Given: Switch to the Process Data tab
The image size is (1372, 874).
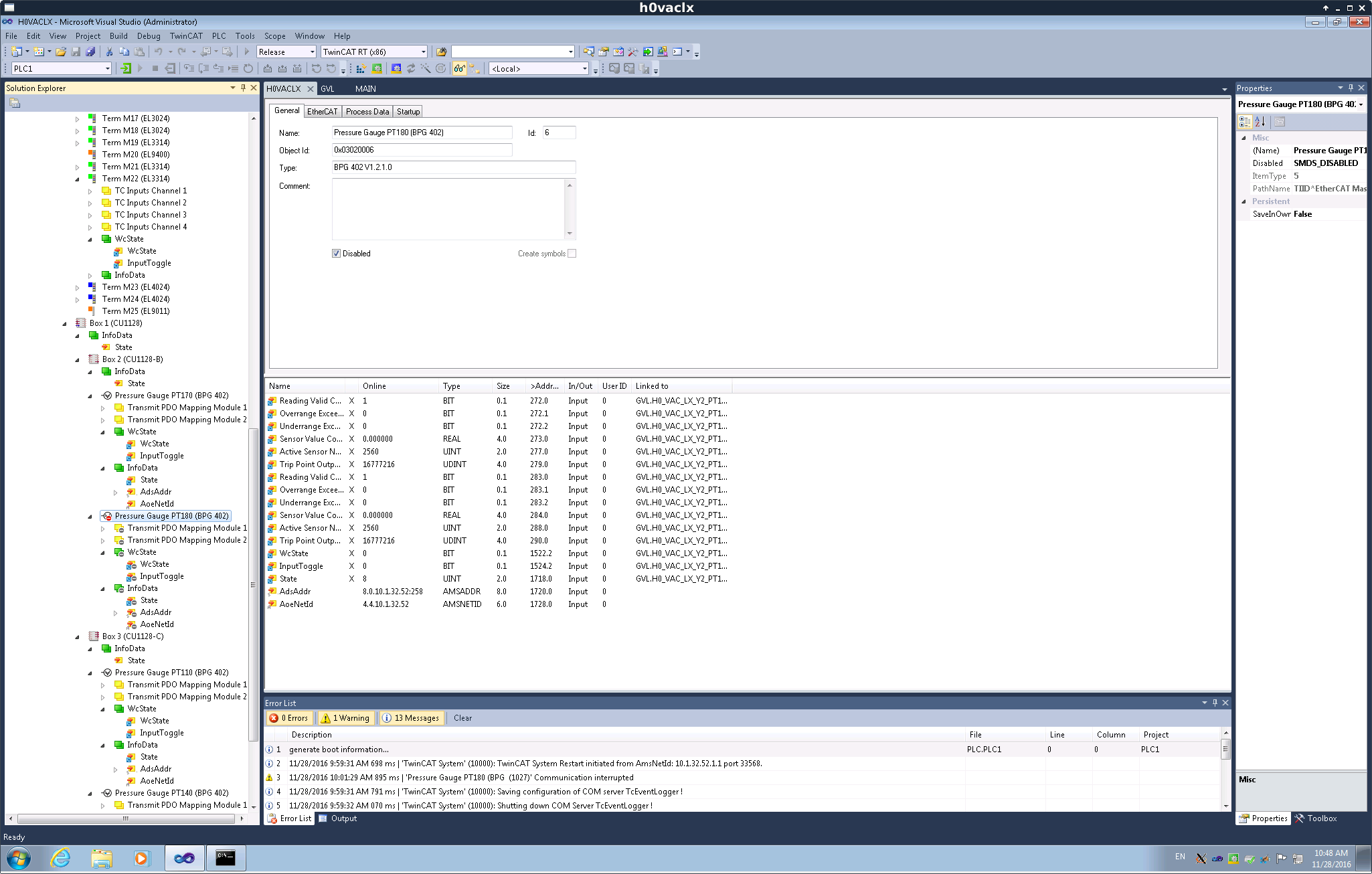Looking at the screenshot, I should click(367, 112).
